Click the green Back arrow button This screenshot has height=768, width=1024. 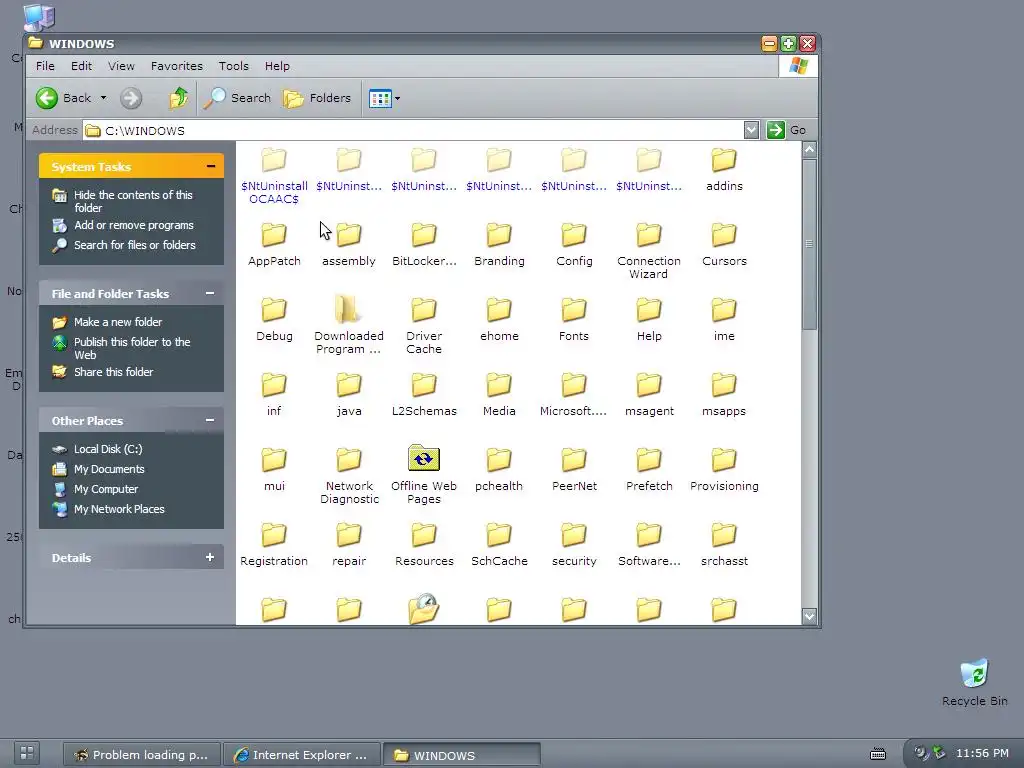coord(46,98)
